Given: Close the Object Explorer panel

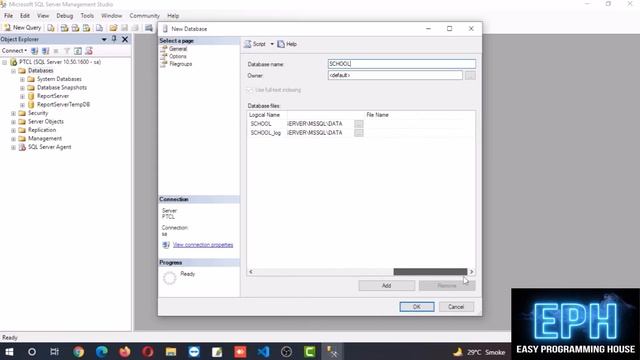Looking at the screenshot, I should click(125, 39).
